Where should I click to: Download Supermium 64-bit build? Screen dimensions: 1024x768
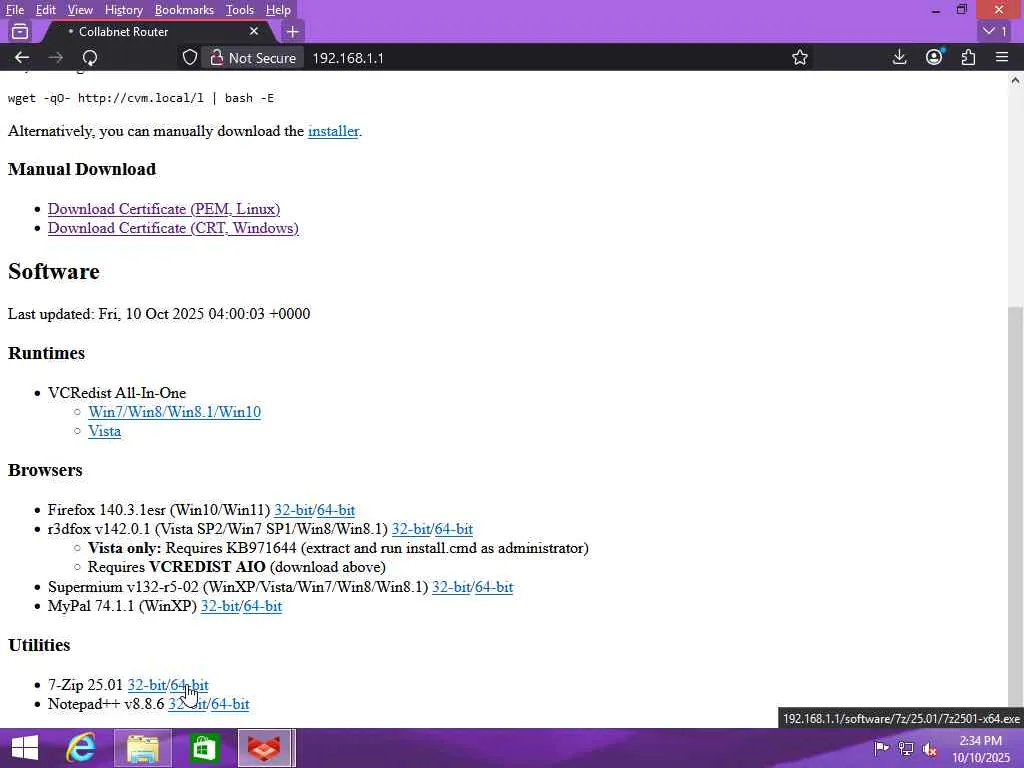494,586
